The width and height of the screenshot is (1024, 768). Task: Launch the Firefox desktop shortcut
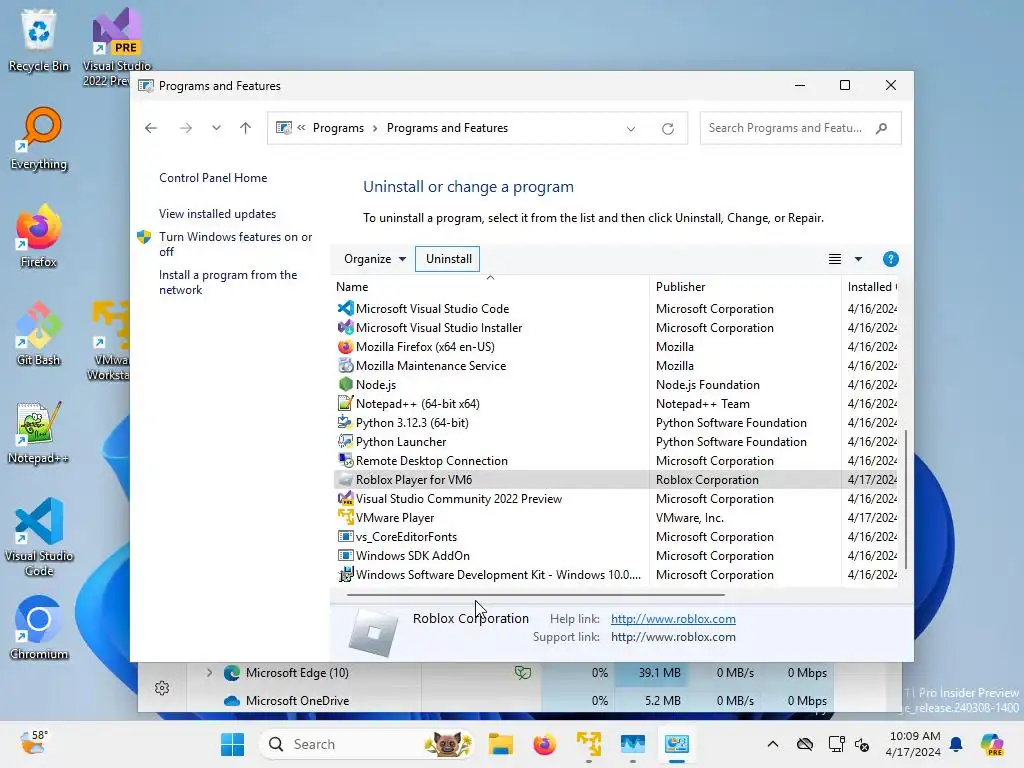[x=39, y=236]
